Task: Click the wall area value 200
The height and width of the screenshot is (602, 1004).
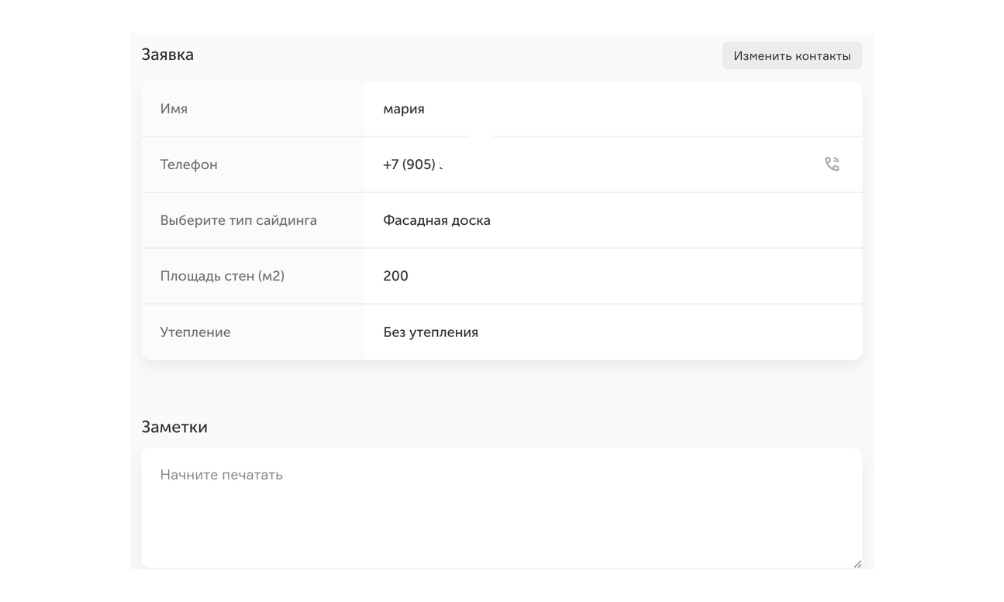Action: click(396, 276)
